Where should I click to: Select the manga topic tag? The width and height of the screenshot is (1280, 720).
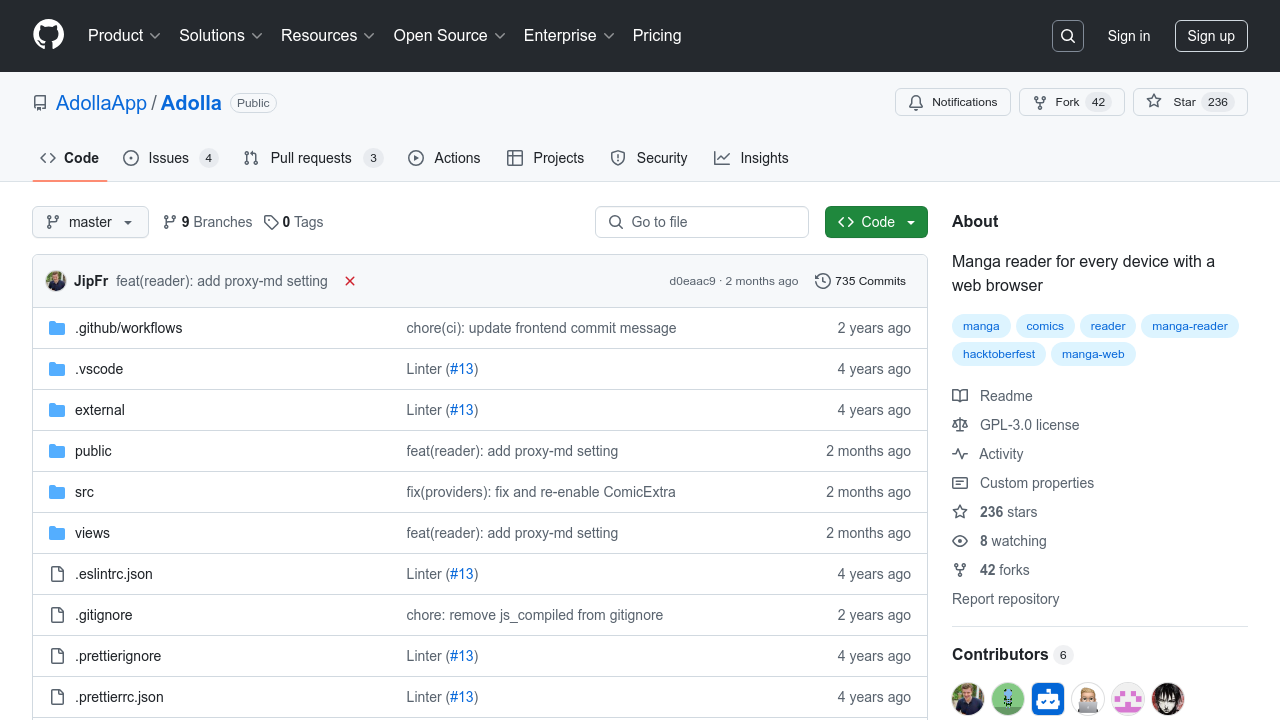(981, 326)
